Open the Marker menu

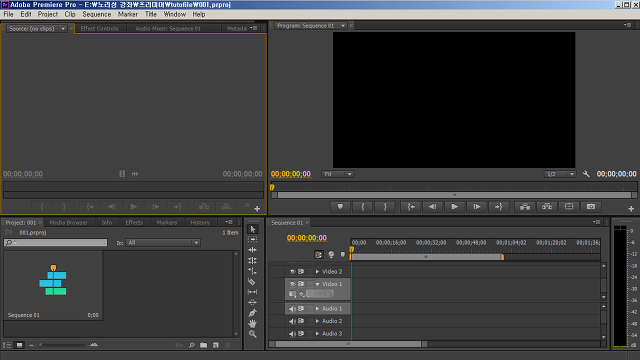point(128,14)
